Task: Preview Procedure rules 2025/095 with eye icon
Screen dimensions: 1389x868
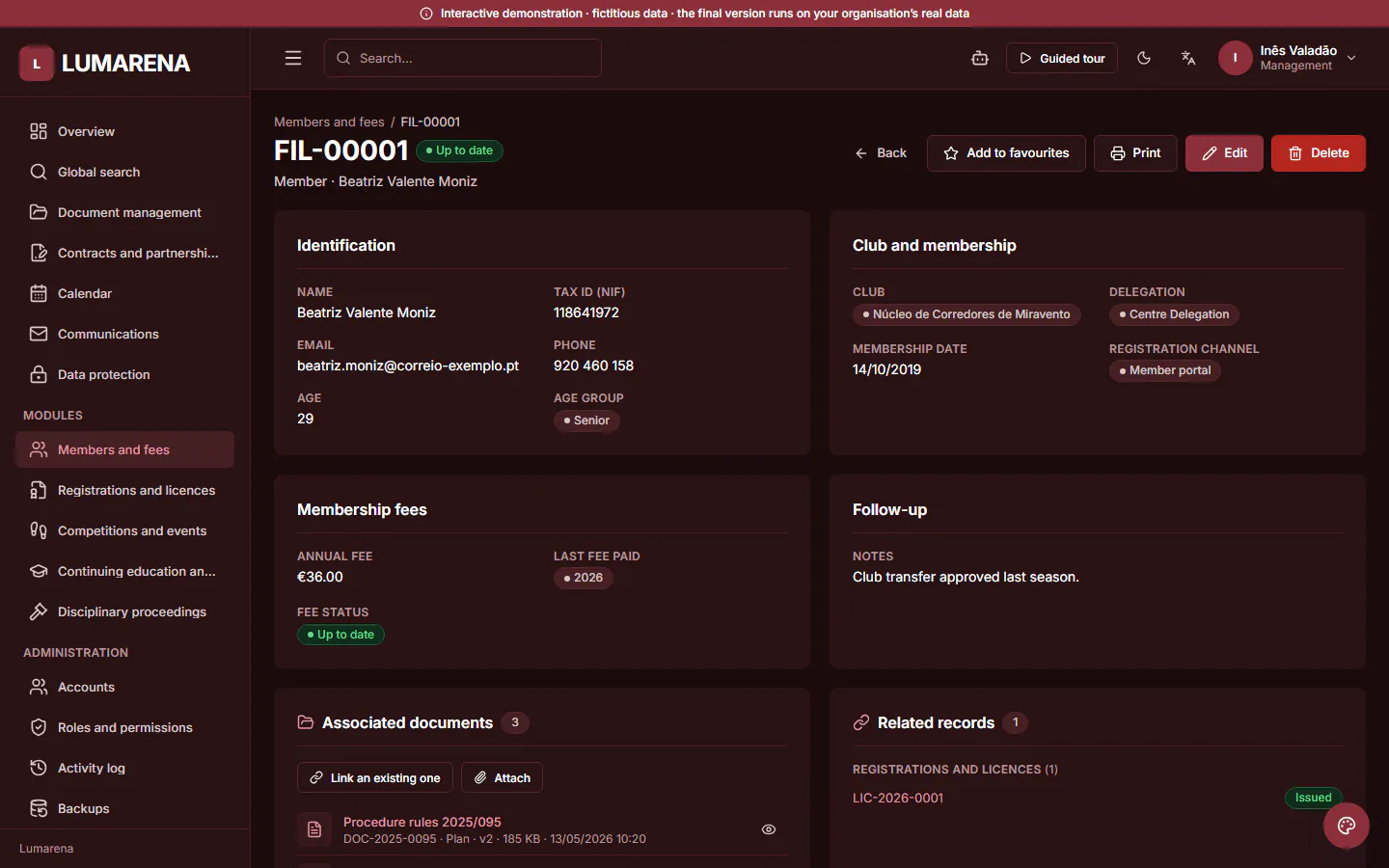Action: [x=769, y=829]
